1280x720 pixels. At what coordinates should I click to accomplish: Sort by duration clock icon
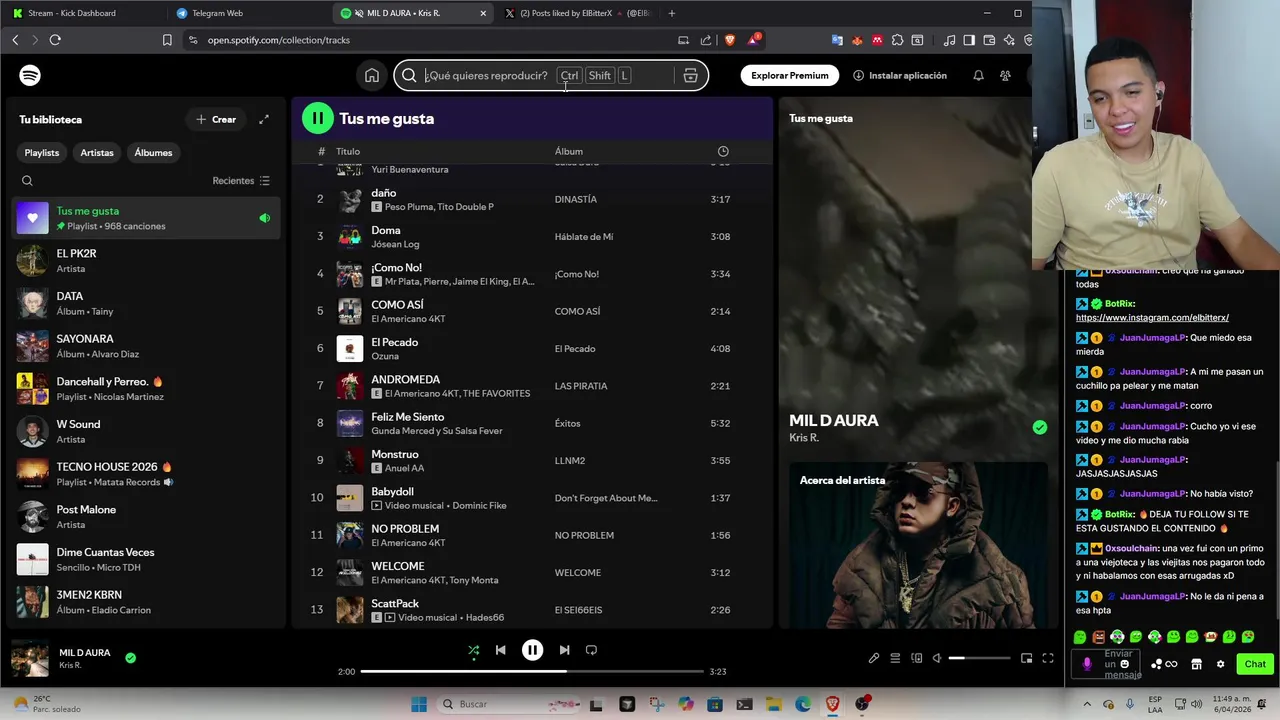723,152
